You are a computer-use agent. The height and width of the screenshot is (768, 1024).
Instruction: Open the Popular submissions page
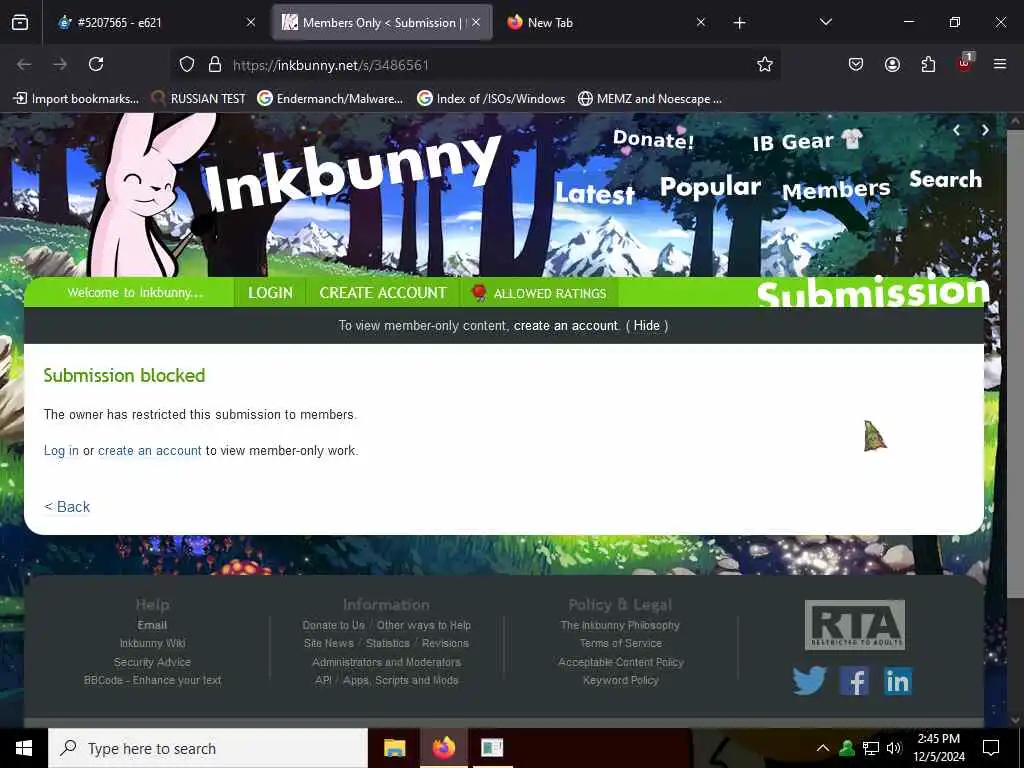pos(711,187)
